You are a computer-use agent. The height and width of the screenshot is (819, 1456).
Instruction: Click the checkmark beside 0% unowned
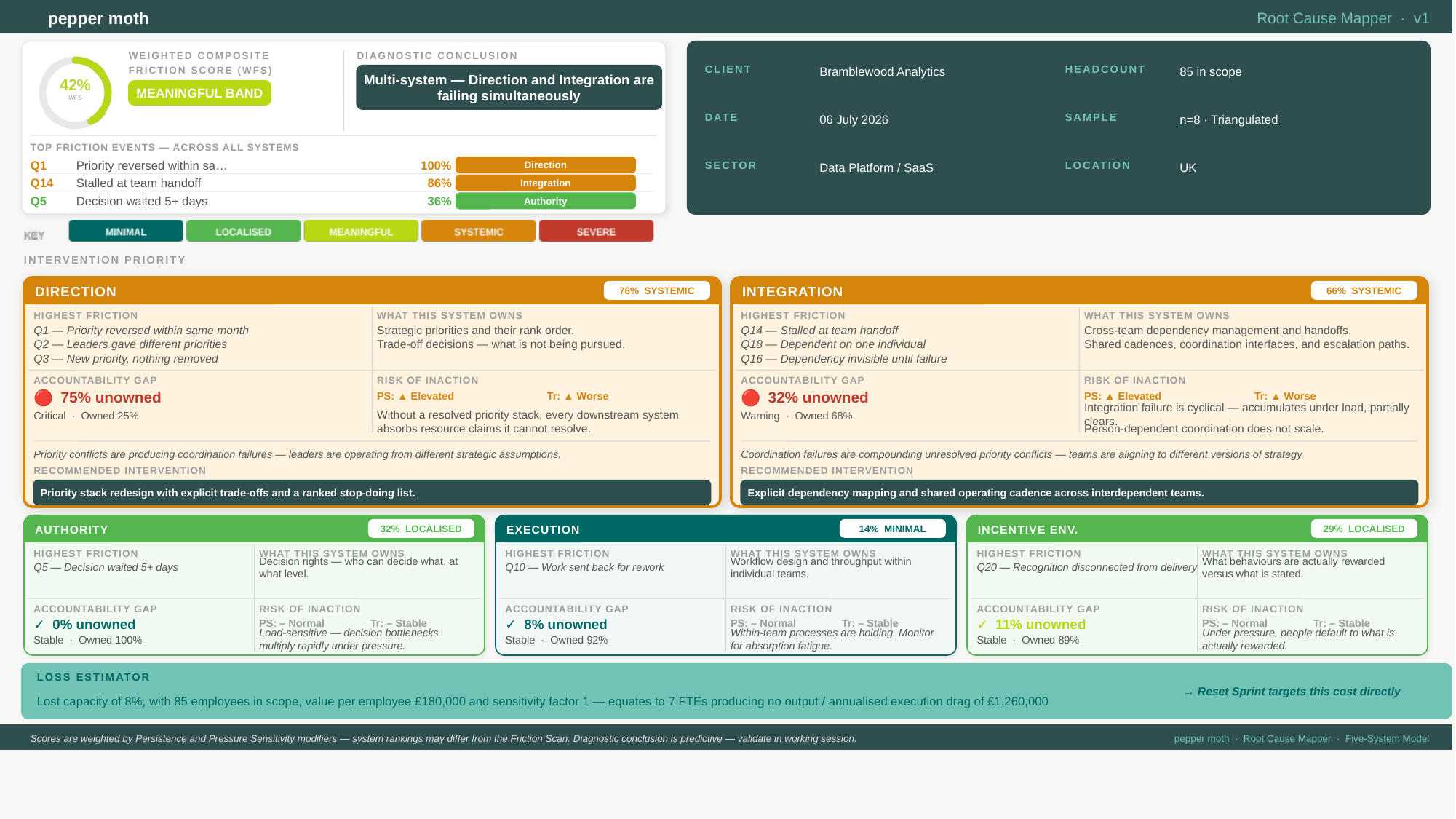39,625
